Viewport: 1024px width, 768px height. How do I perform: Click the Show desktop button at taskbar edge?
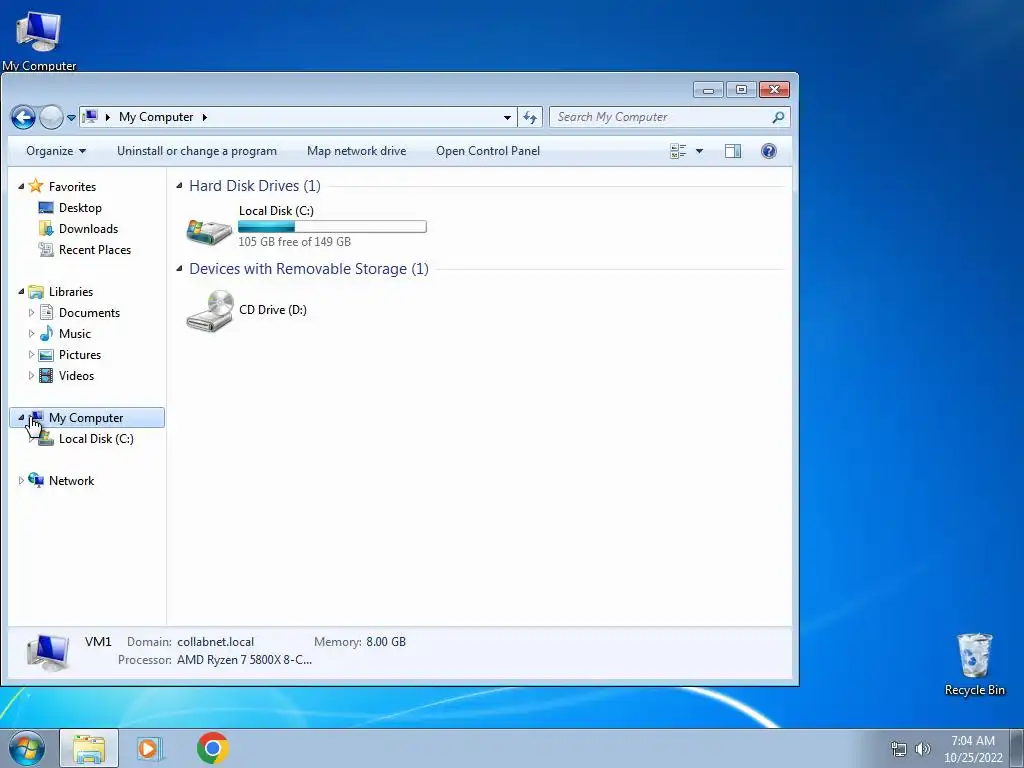1017,748
